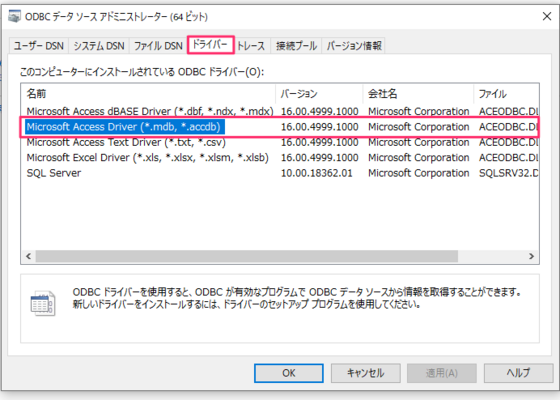The width and height of the screenshot is (560, 400).
Task: Confirm with the OK button
Action: coord(289,373)
